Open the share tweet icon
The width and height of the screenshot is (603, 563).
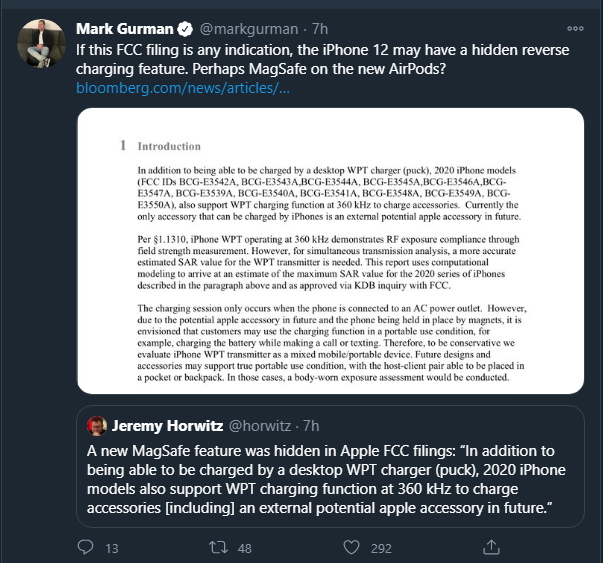491,547
